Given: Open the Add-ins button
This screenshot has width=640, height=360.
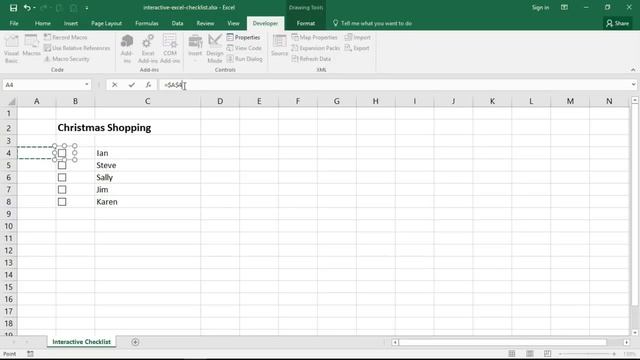Looking at the screenshot, I should (x=127, y=49).
